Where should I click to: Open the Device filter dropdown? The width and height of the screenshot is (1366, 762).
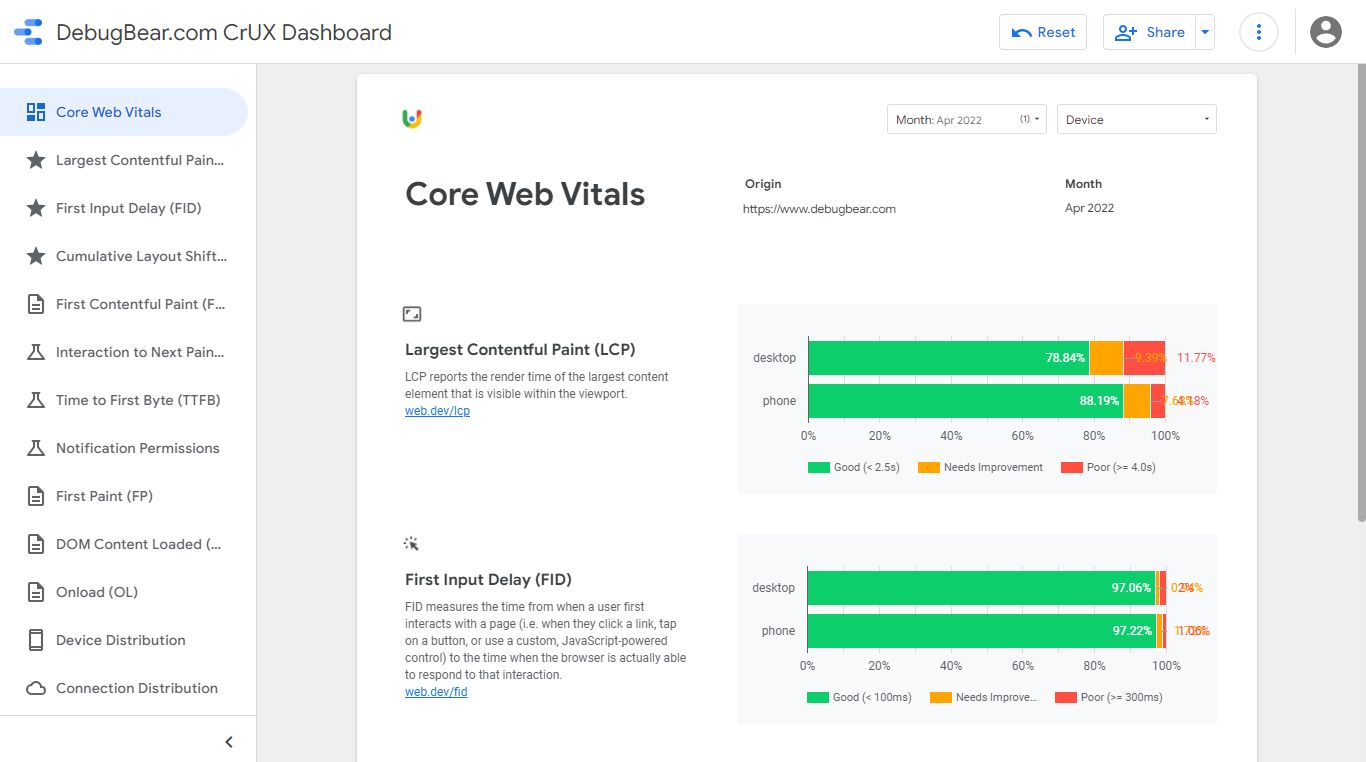[1137, 119]
